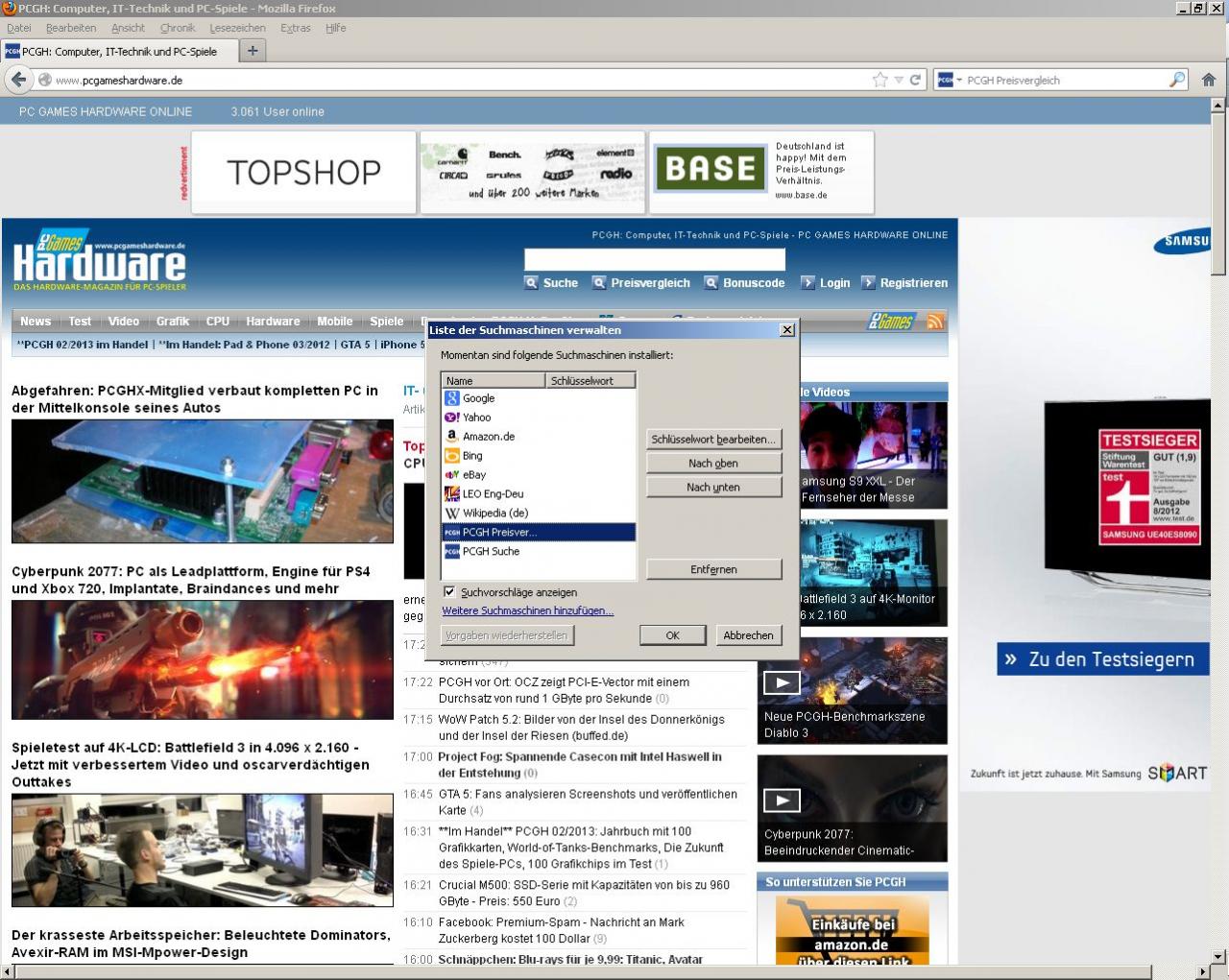Reload the page using the refresh icon

(x=916, y=80)
